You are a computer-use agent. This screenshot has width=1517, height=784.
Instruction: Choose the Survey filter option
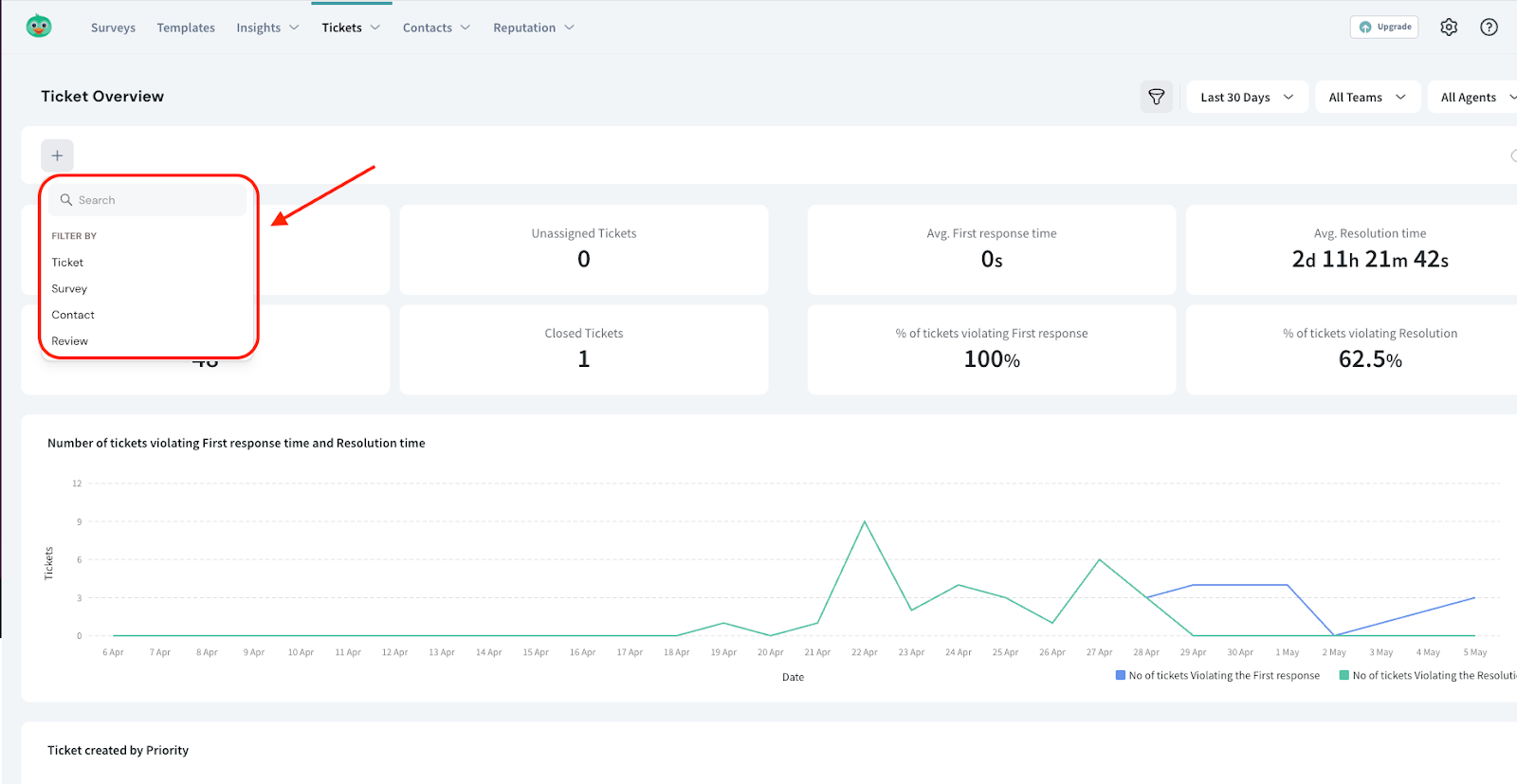[x=69, y=289]
